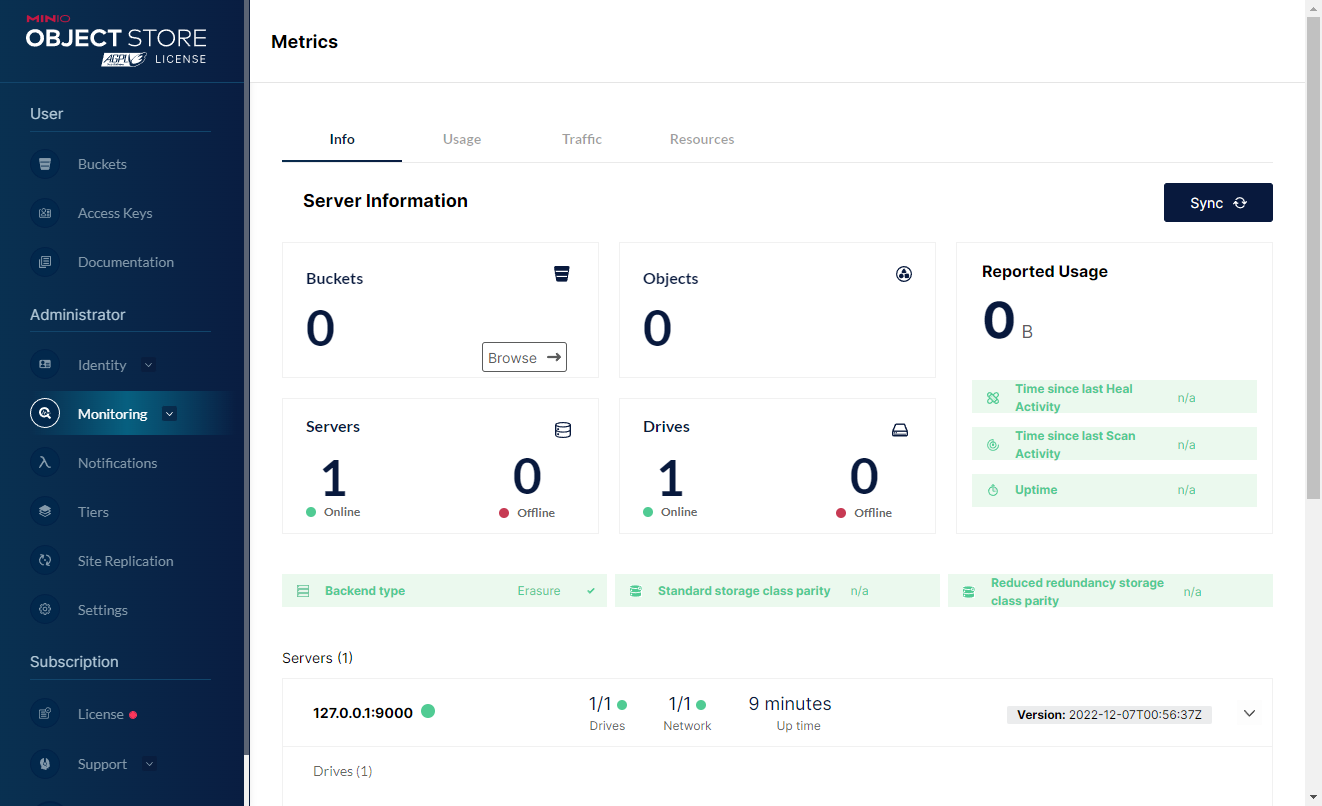Screen dimensions: 1322x806
Task: Switch to the Info tab
Action: (x=342, y=139)
